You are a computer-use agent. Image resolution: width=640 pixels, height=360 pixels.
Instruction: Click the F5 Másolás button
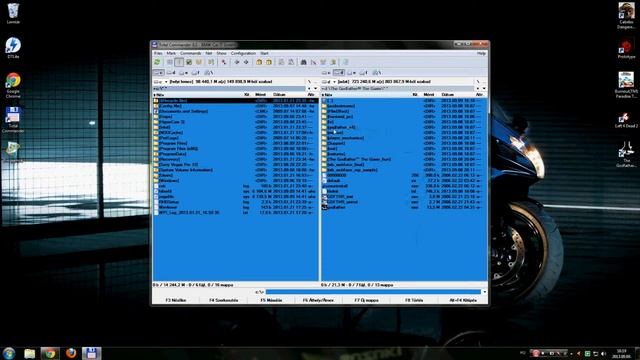(x=271, y=300)
